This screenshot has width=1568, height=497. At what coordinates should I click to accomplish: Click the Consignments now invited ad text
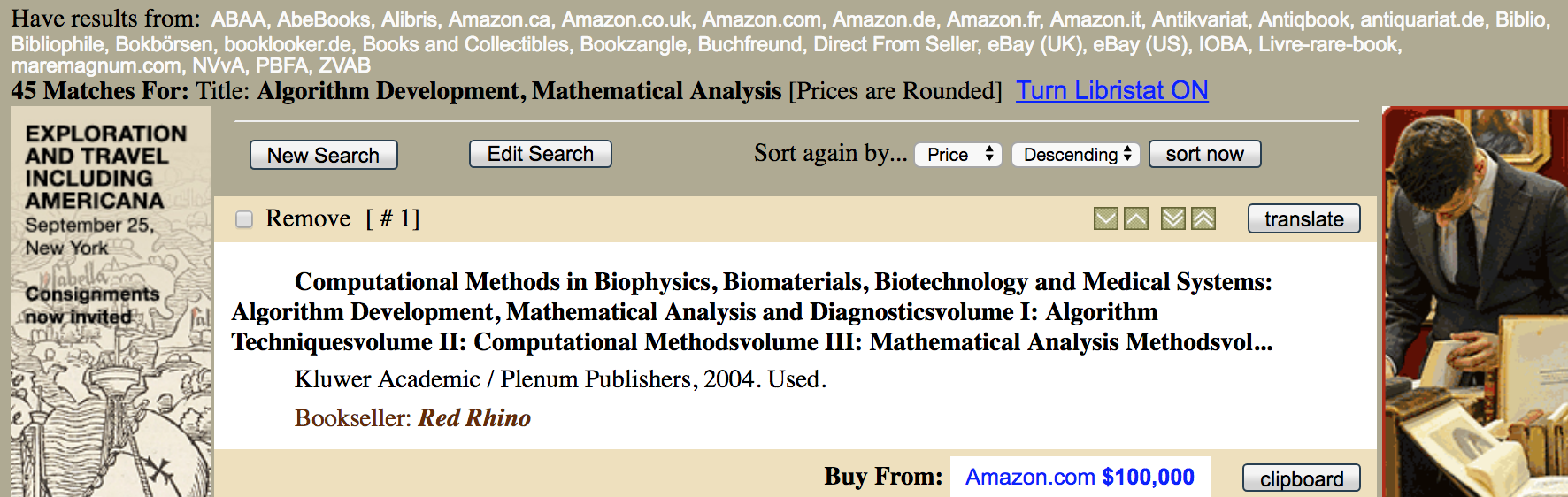click(92, 305)
